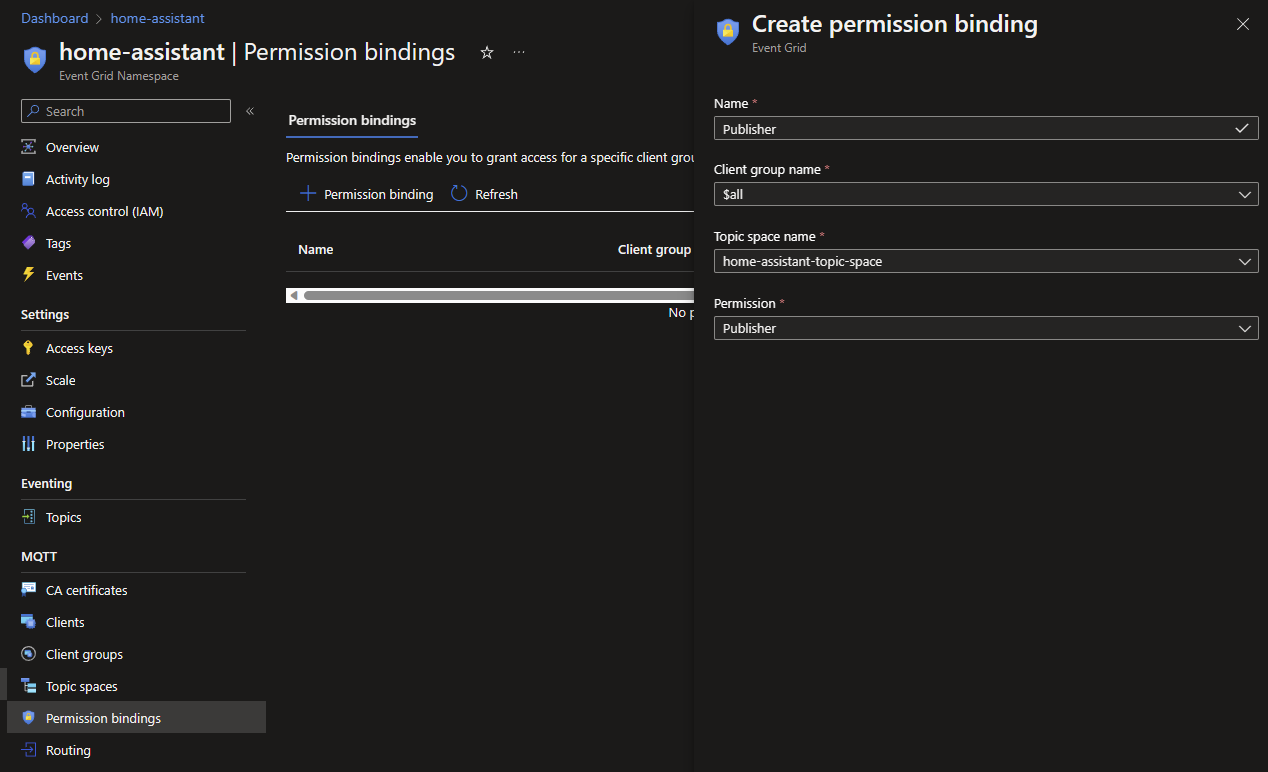
Task: Click the Tags icon in sidebar
Action: coord(28,243)
